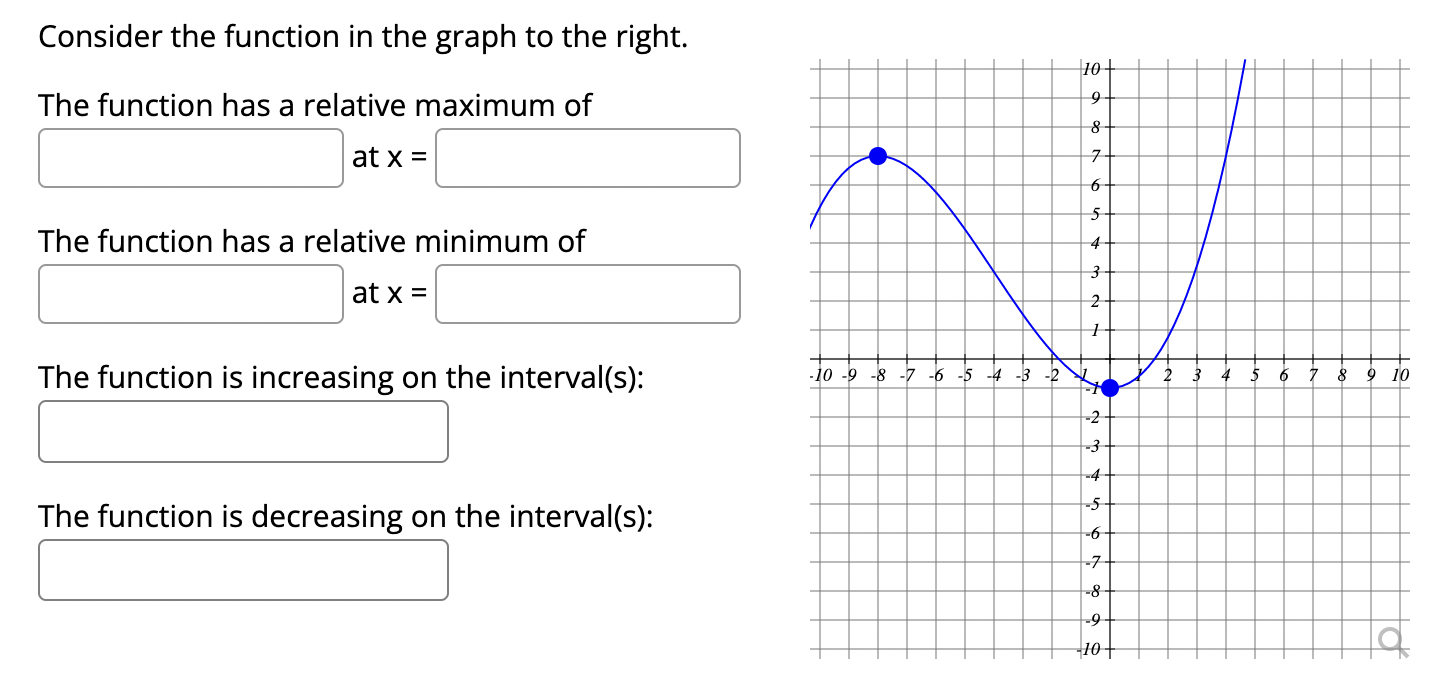The width and height of the screenshot is (1438, 690).
Task: Click the x-value box for relative minimum
Action: click(586, 293)
